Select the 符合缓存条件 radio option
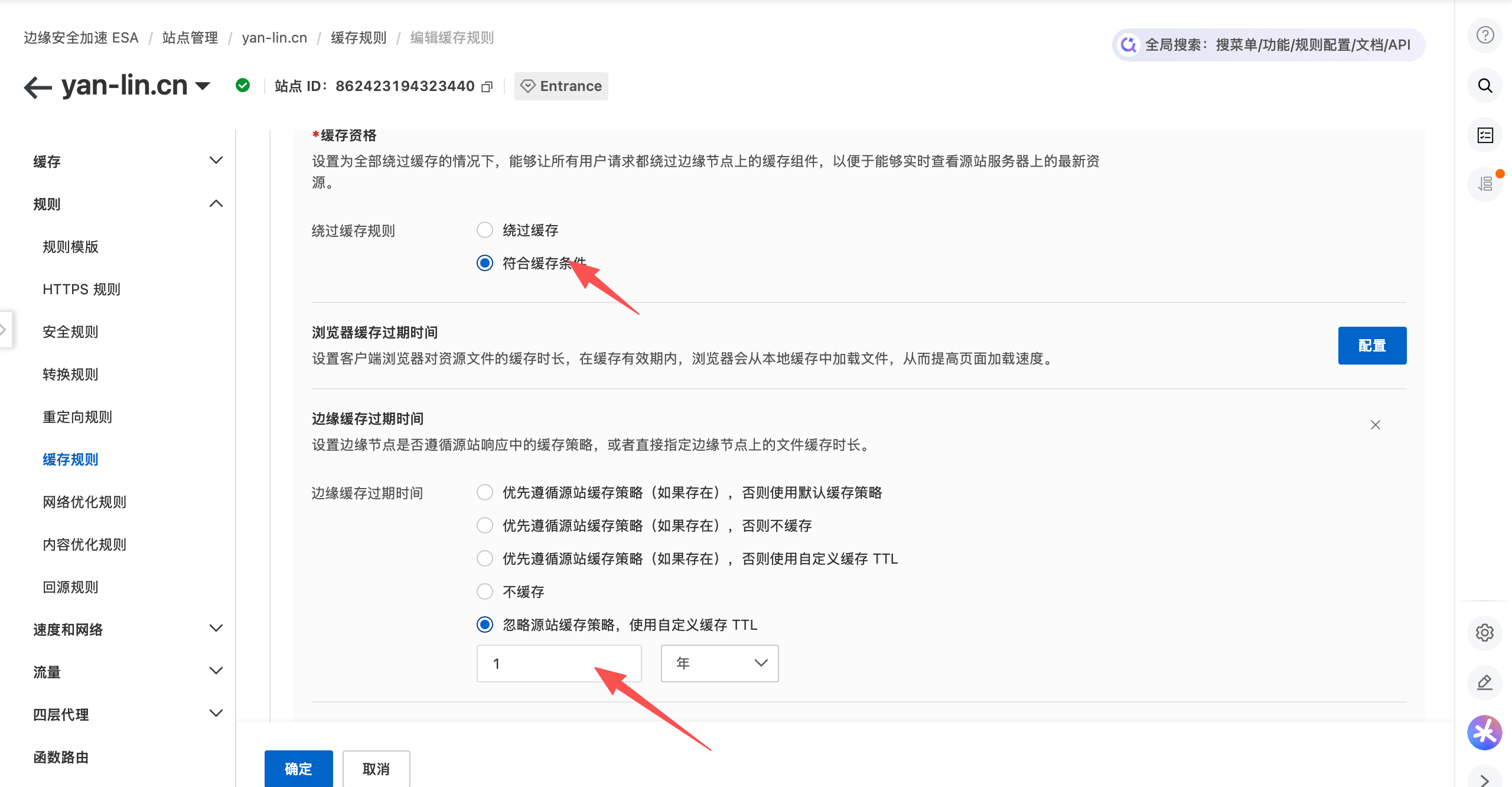Image resolution: width=1512 pixels, height=787 pixels. tap(485, 263)
